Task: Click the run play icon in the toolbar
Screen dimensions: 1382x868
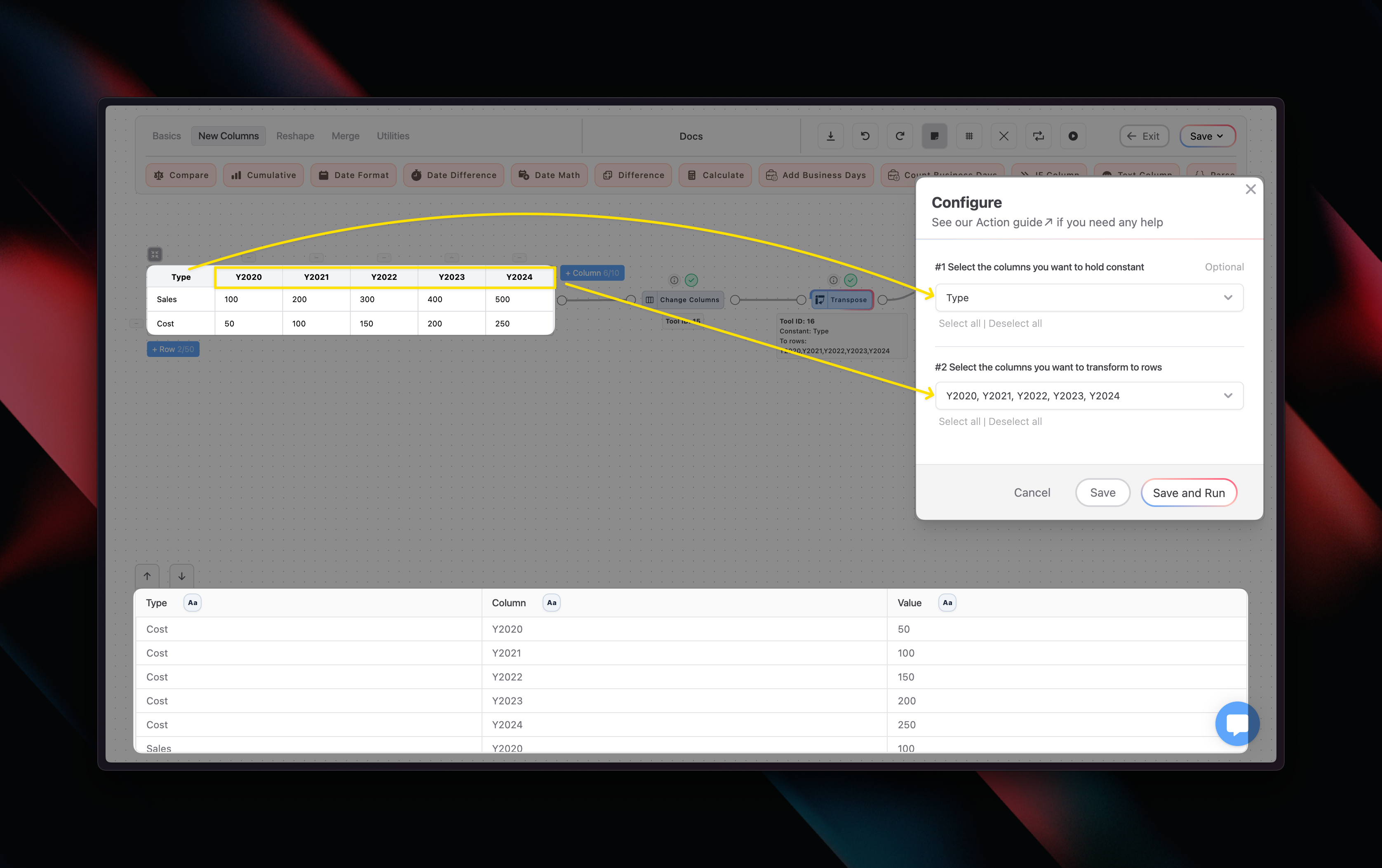Action: click(1073, 136)
